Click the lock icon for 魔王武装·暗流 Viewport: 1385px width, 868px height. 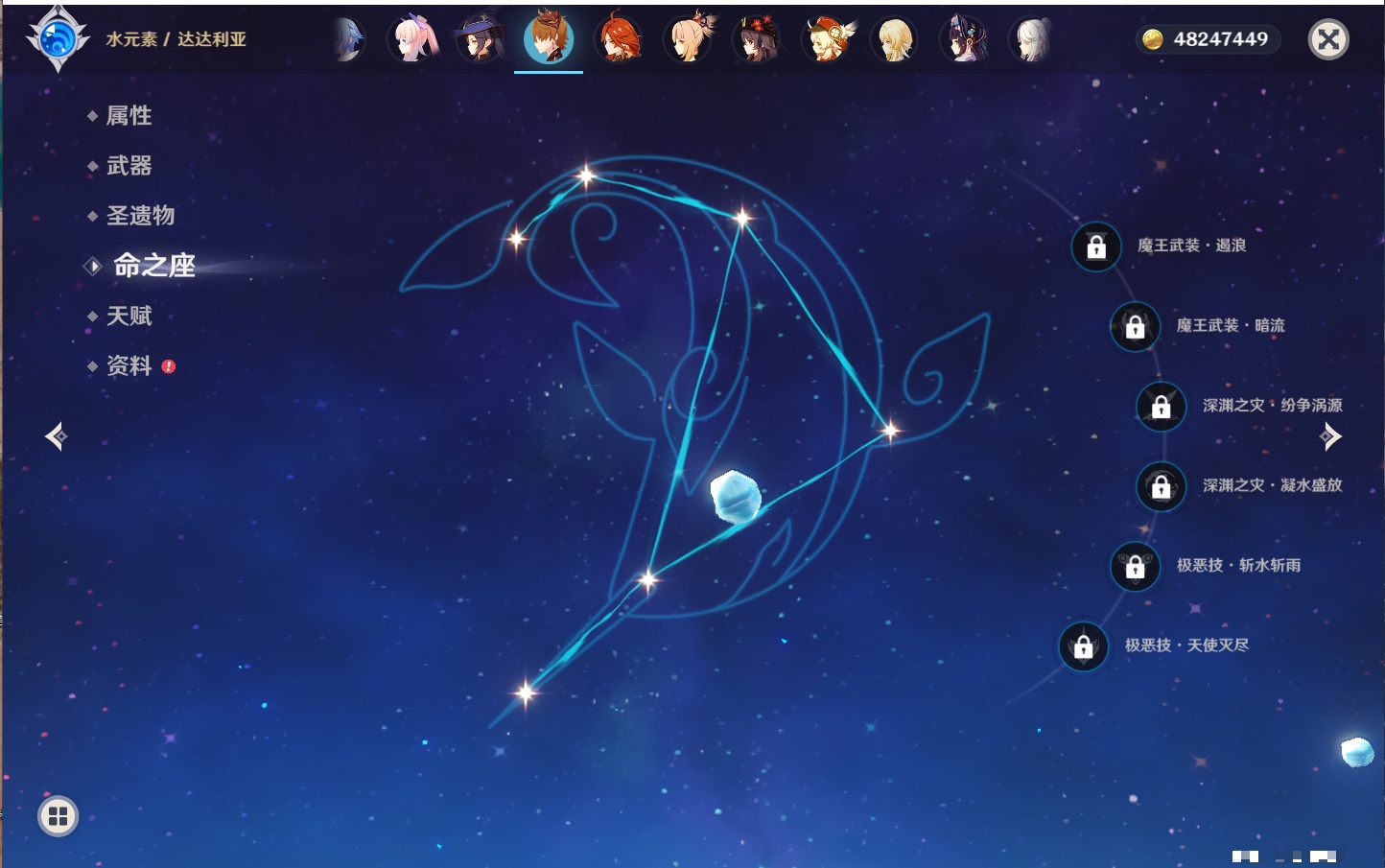(1135, 326)
